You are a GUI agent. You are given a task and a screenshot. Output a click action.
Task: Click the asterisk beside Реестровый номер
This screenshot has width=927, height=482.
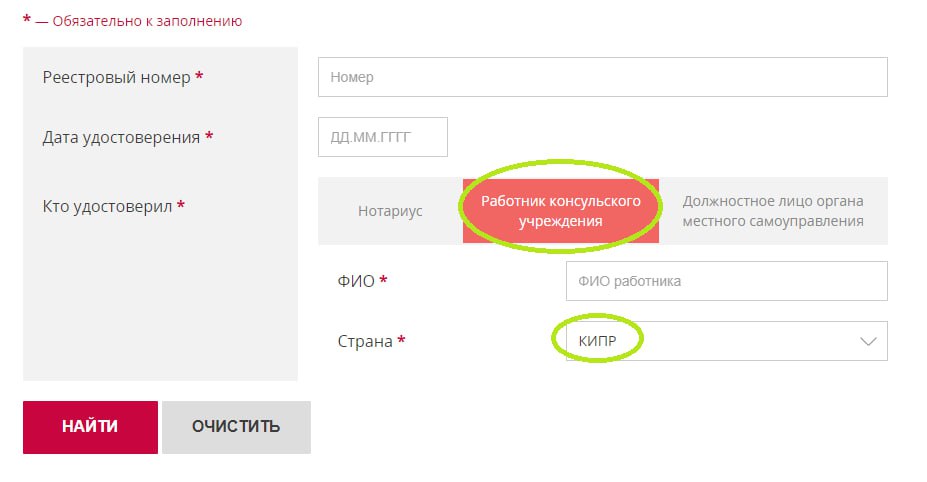click(199, 76)
